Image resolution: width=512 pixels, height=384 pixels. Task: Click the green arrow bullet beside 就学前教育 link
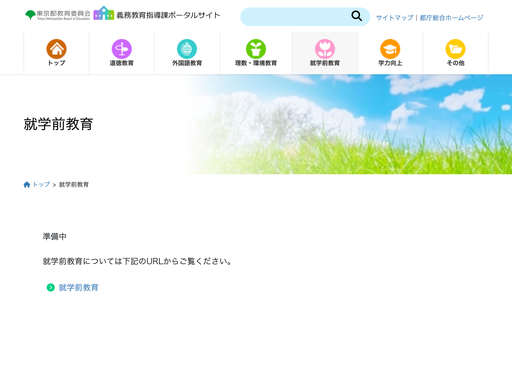(50, 287)
